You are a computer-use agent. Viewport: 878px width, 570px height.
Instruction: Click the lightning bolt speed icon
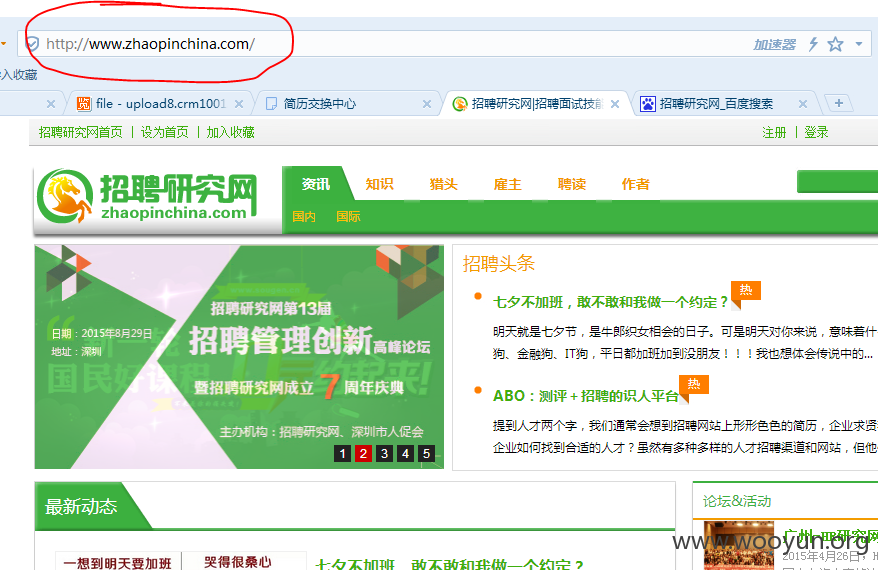coord(813,44)
